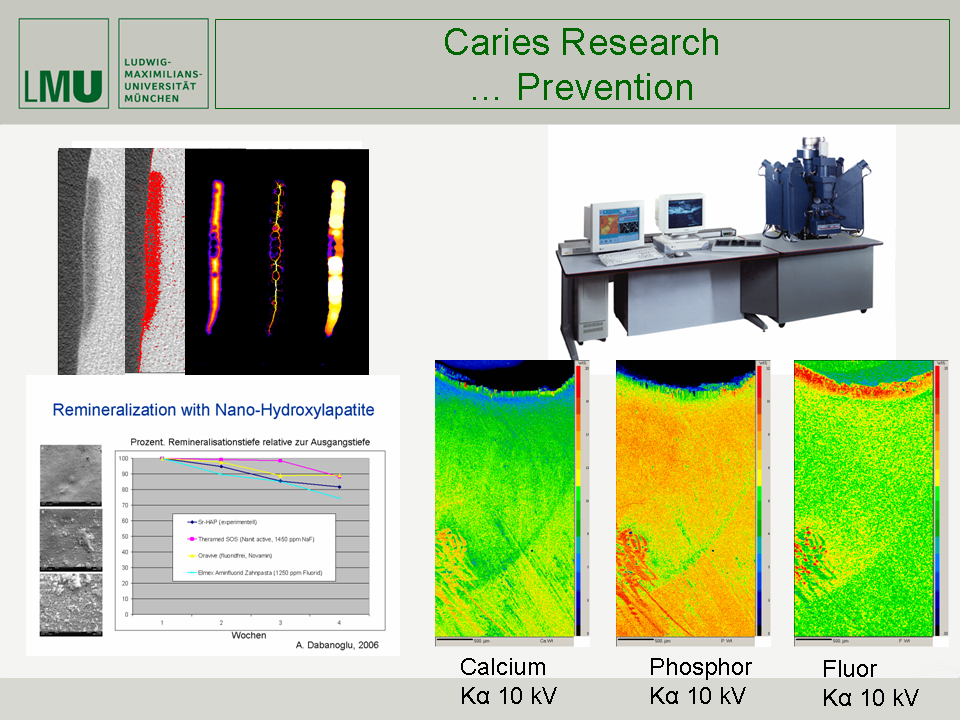The width and height of the screenshot is (960, 720).
Task: Click the Ludwig-Maximilians-Universität München text
Action: click(161, 77)
